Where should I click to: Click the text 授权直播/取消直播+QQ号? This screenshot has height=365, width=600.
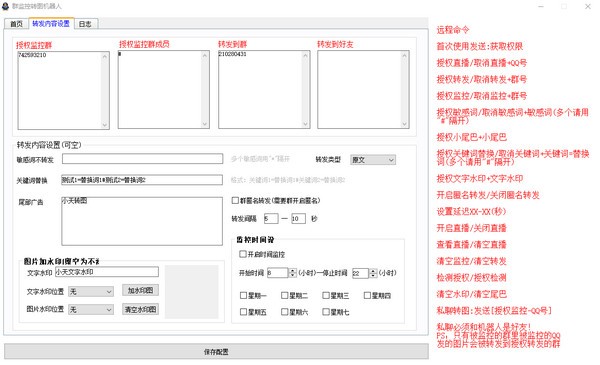tap(482, 63)
